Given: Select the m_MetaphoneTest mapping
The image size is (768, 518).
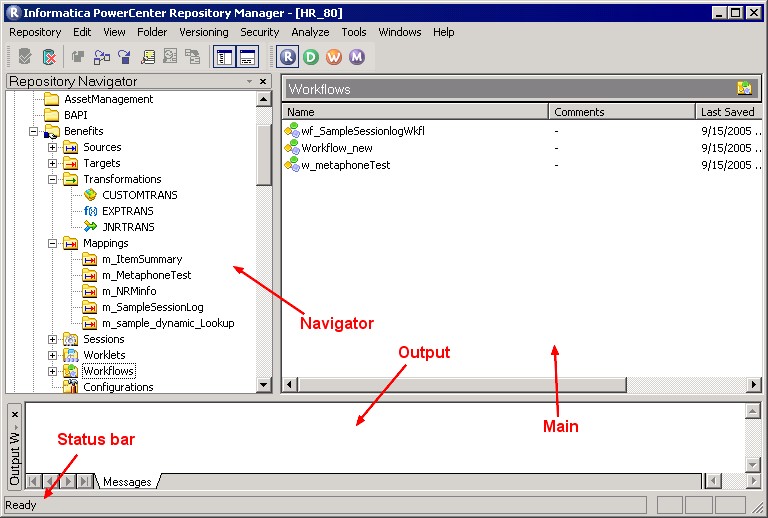Looking at the screenshot, I should click(x=146, y=275).
